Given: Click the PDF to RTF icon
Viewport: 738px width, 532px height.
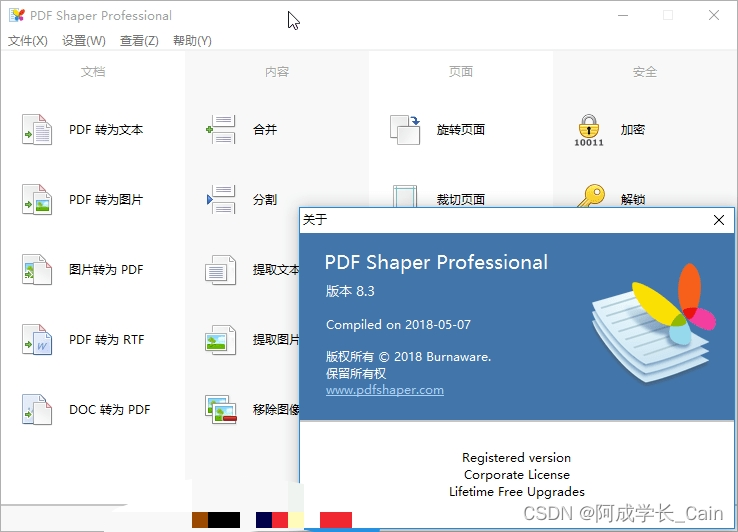Looking at the screenshot, I should click(37, 339).
